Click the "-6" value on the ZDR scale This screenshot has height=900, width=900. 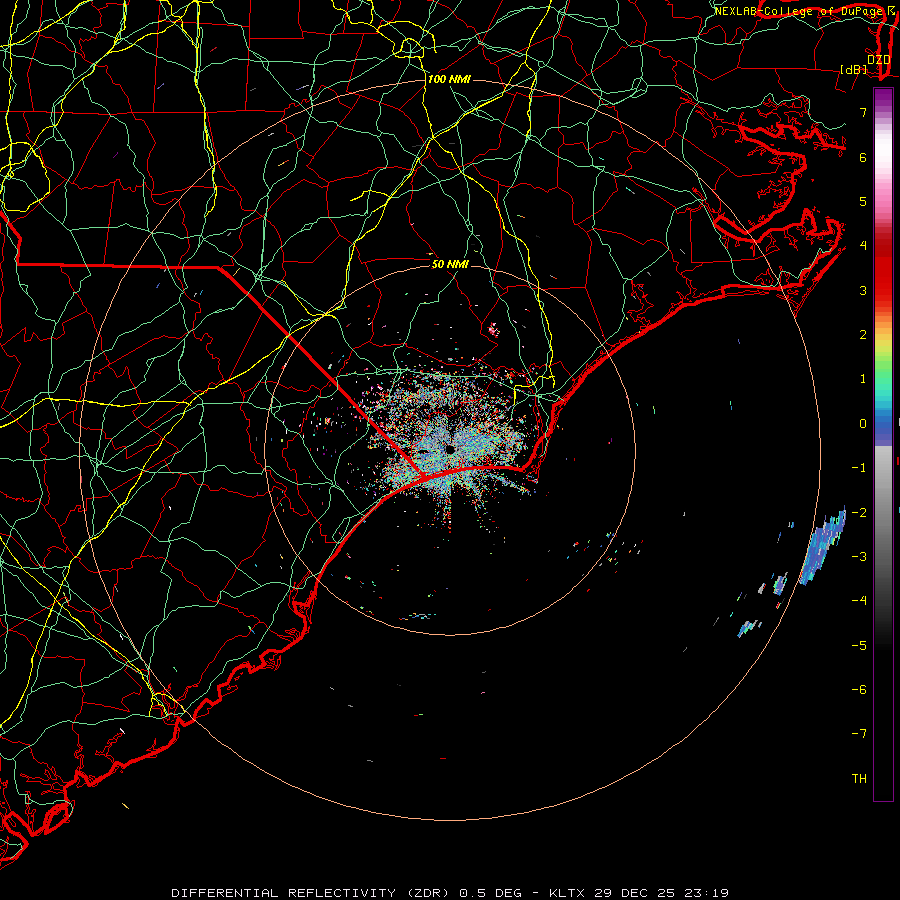(x=859, y=689)
